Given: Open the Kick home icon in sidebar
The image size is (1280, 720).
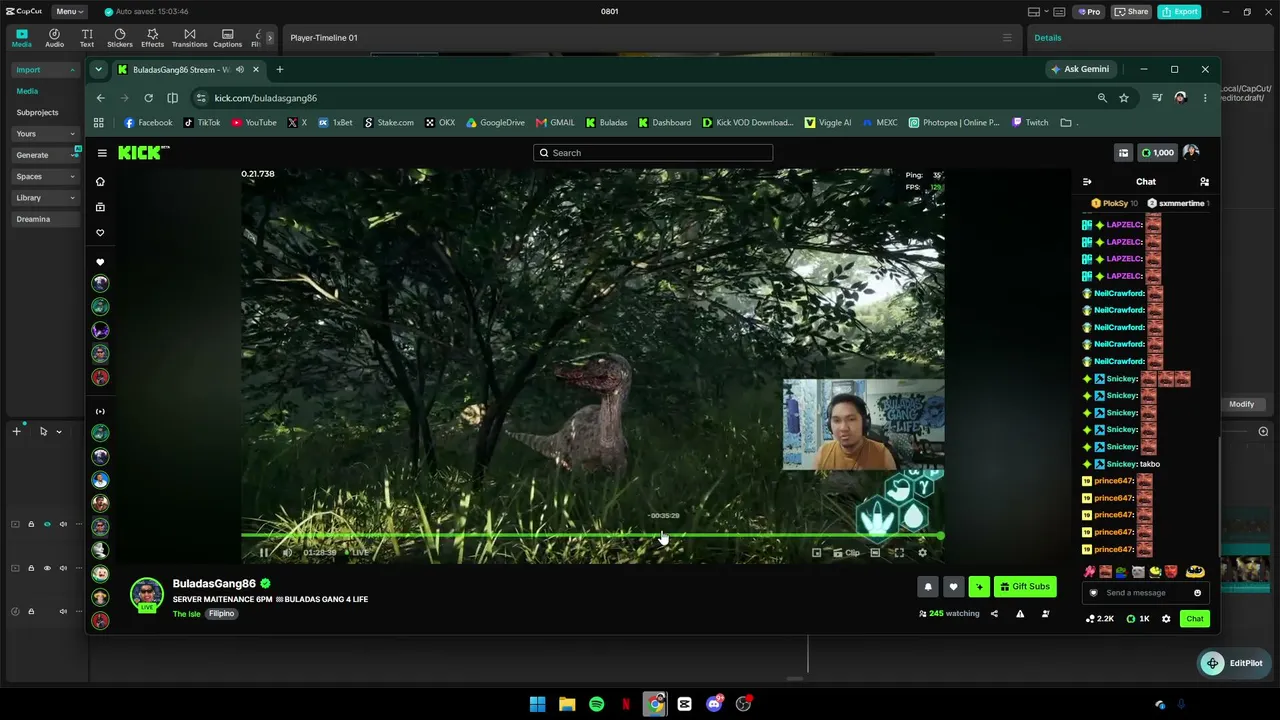Looking at the screenshot, I should (x=100, y=182).
